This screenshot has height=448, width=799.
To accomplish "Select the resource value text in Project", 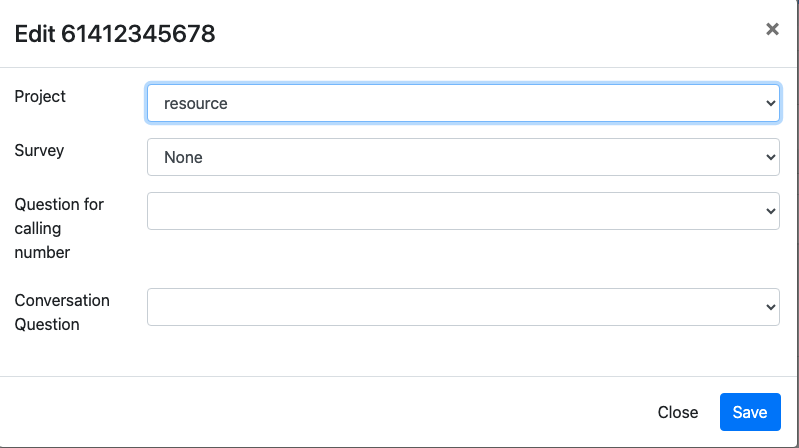I will pyautogui.click(x=196, y=103).
